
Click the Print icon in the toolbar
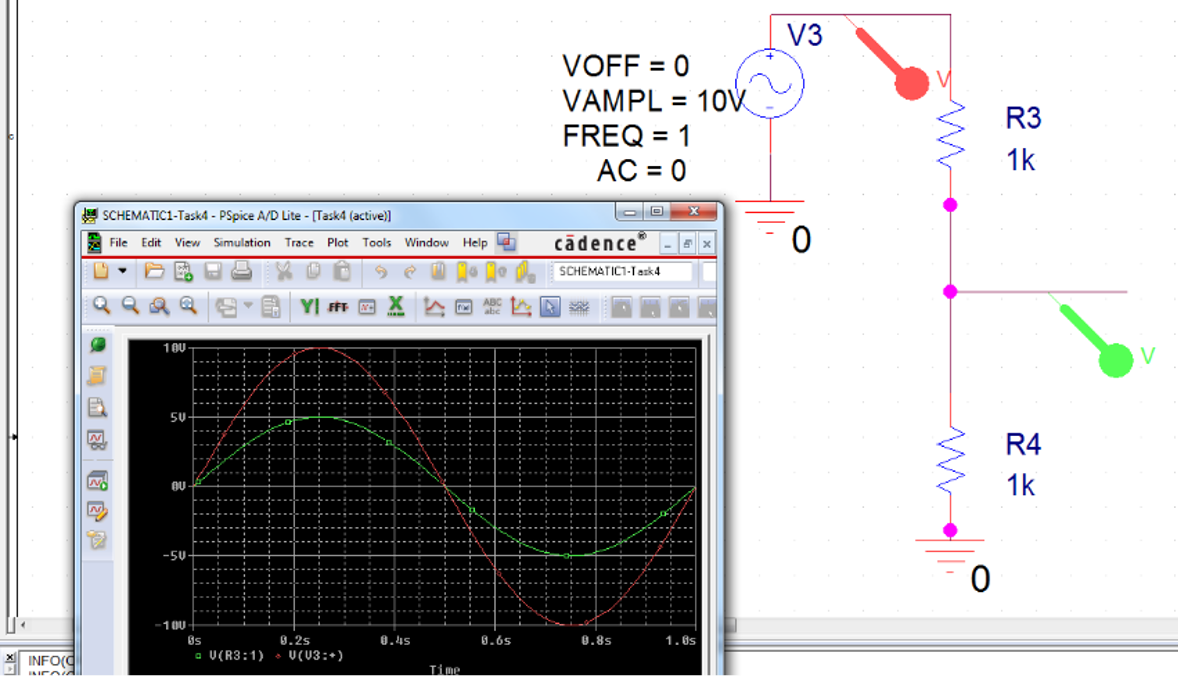coord(241,271)
